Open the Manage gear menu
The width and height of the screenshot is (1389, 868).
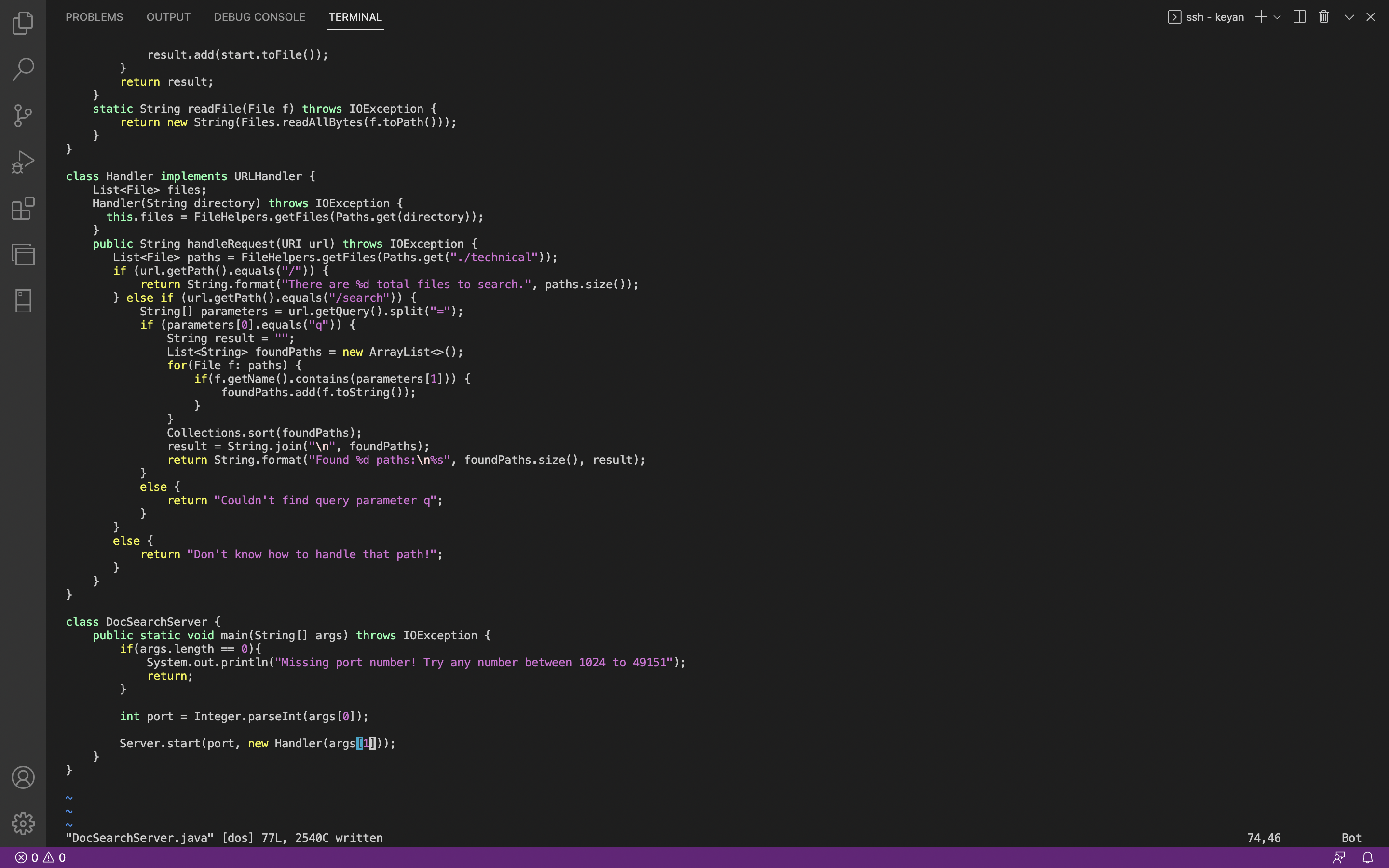pos(23,823)
